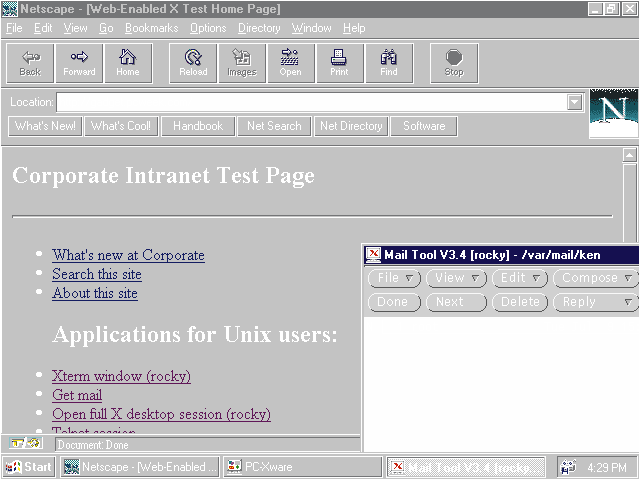Open the Home page toolbar icon
Screen dimensions: 640x480
[x=128, y=63]
